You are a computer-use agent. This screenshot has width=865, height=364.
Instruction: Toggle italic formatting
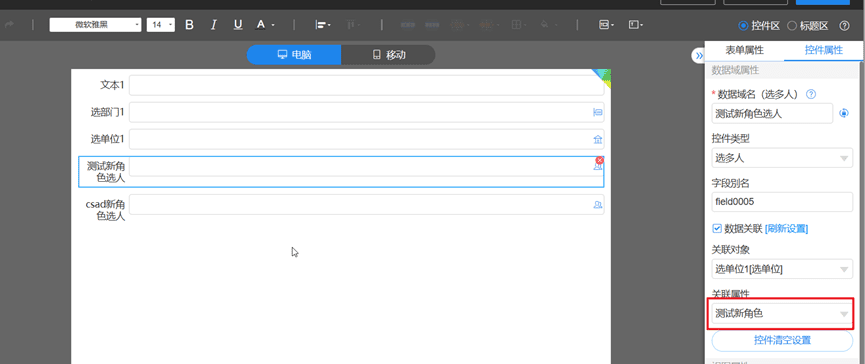tap(214, 25)
